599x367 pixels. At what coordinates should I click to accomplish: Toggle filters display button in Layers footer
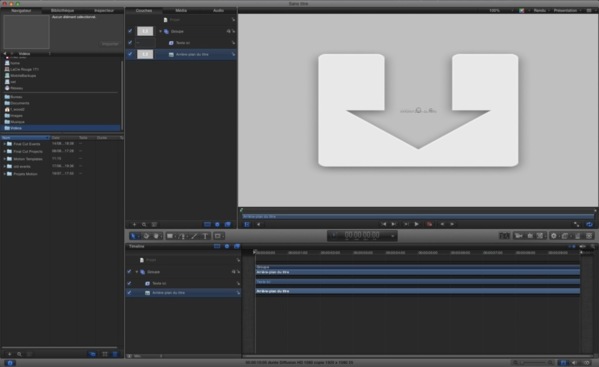point(228,225)
